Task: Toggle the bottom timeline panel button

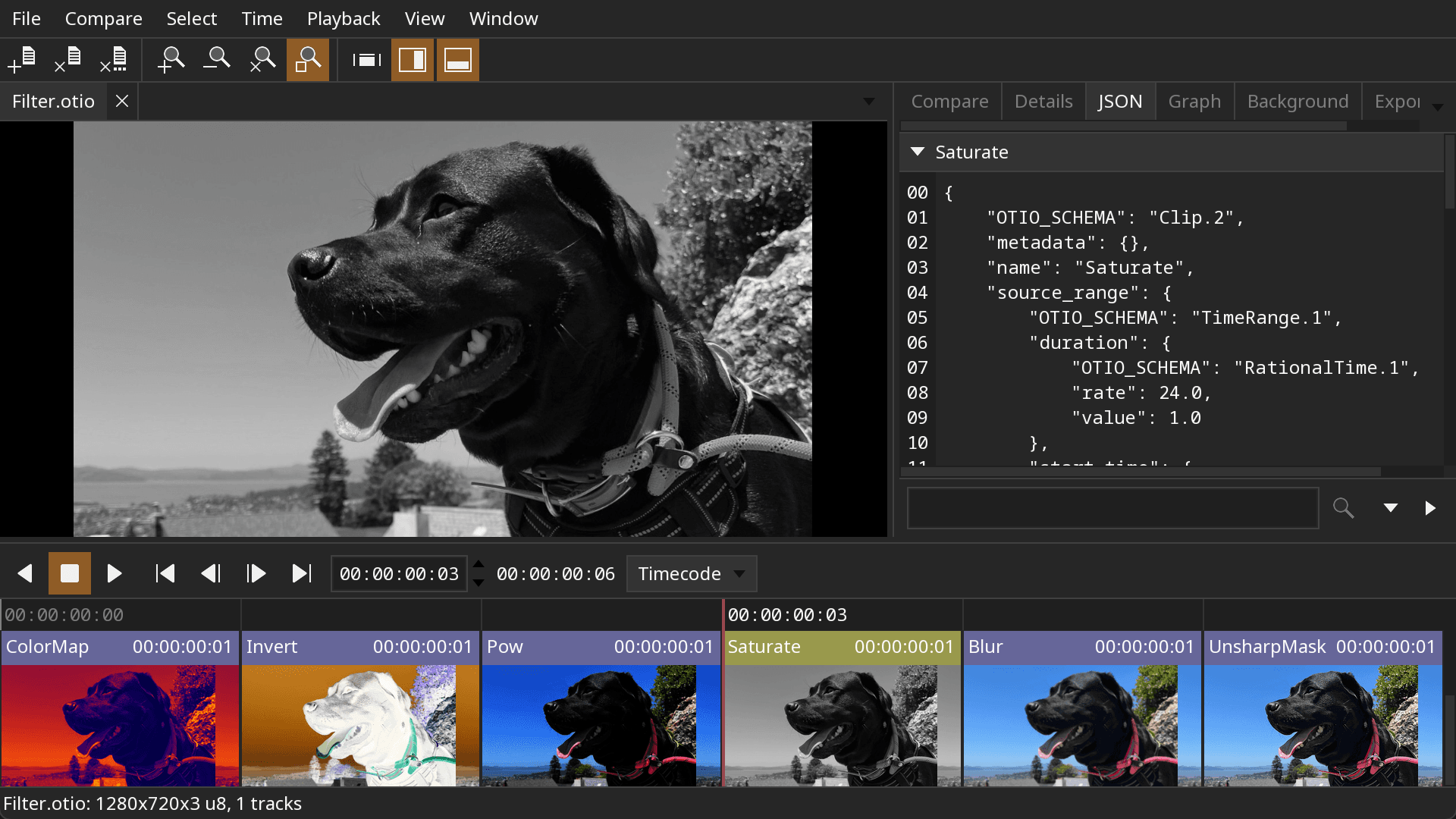Action: 458,60
